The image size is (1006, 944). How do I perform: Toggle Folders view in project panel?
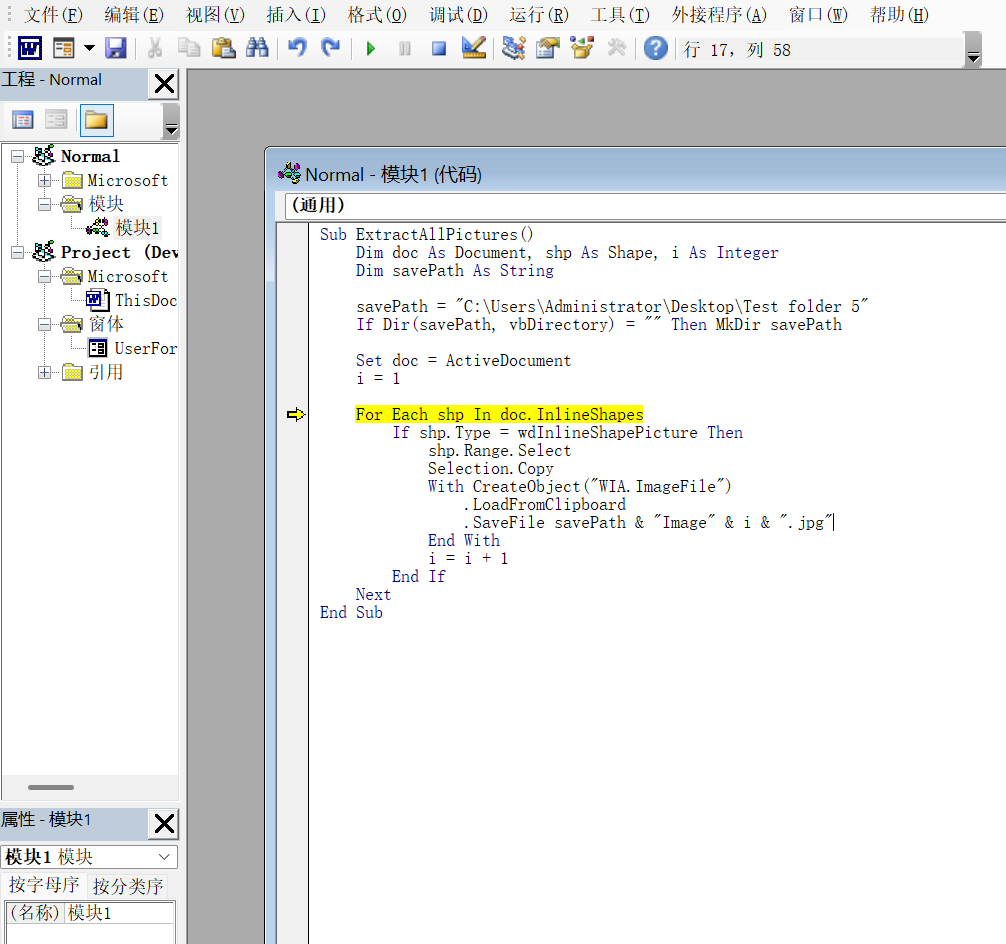[x=96, y=120]
